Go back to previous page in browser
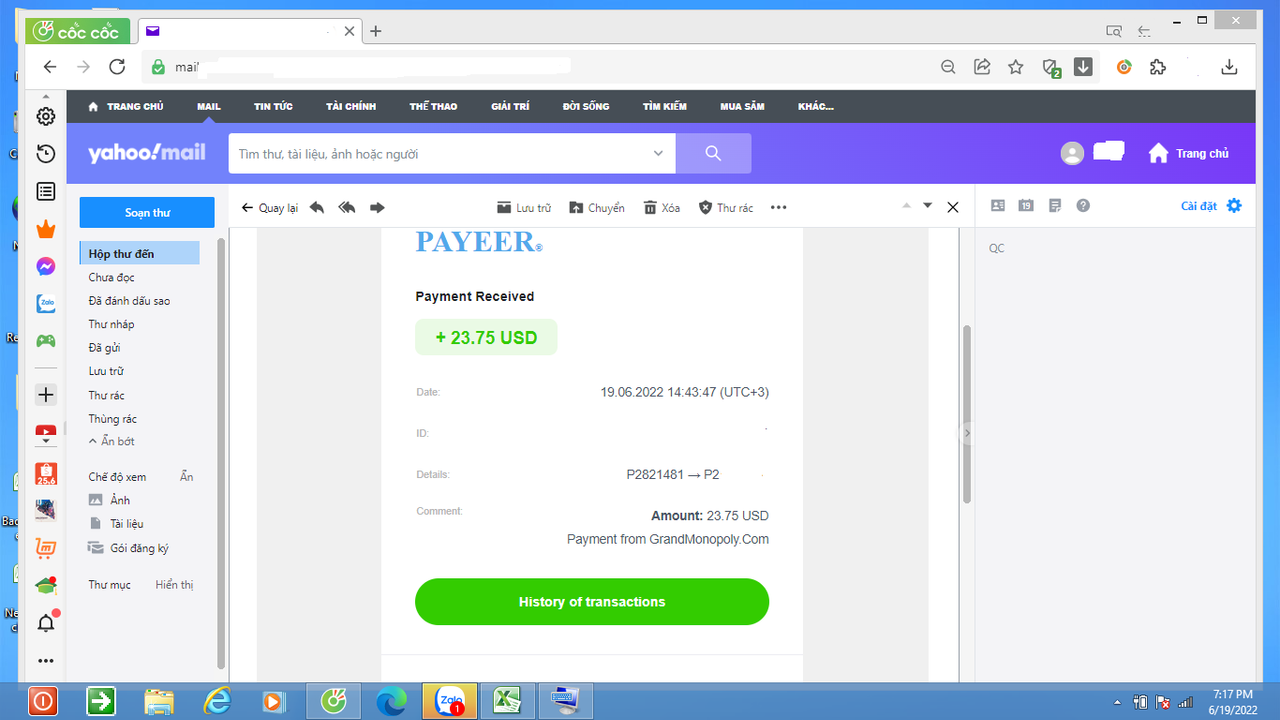Viewport: 1280px width, 720px height. (x=50, y=67)
